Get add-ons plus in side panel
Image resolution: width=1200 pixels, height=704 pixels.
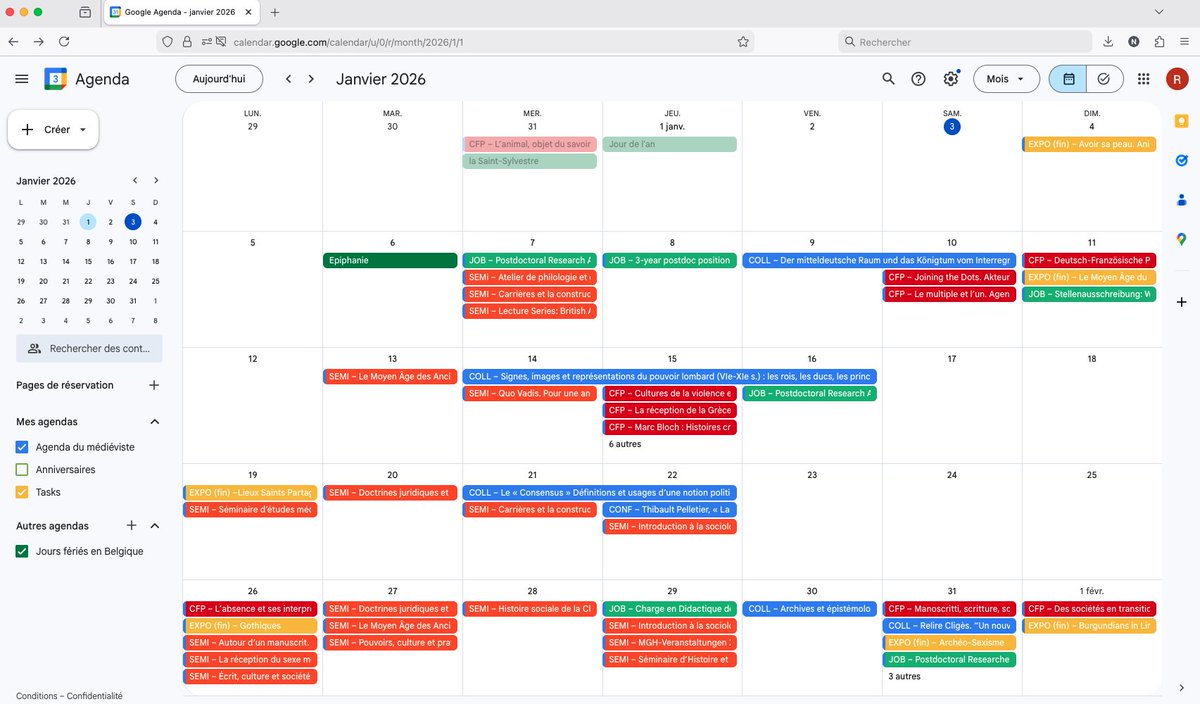(1181, 301)
